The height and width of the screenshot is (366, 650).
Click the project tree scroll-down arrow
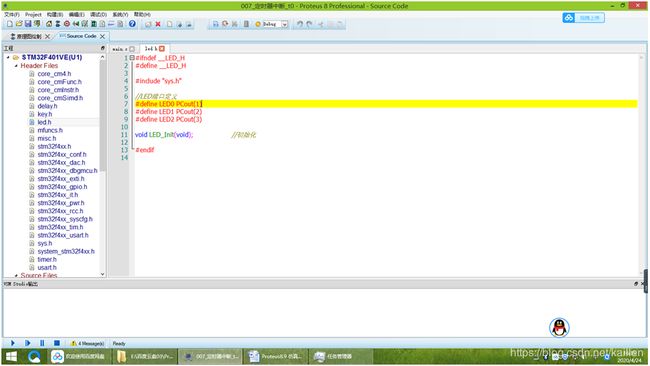(x=102, y=274)
